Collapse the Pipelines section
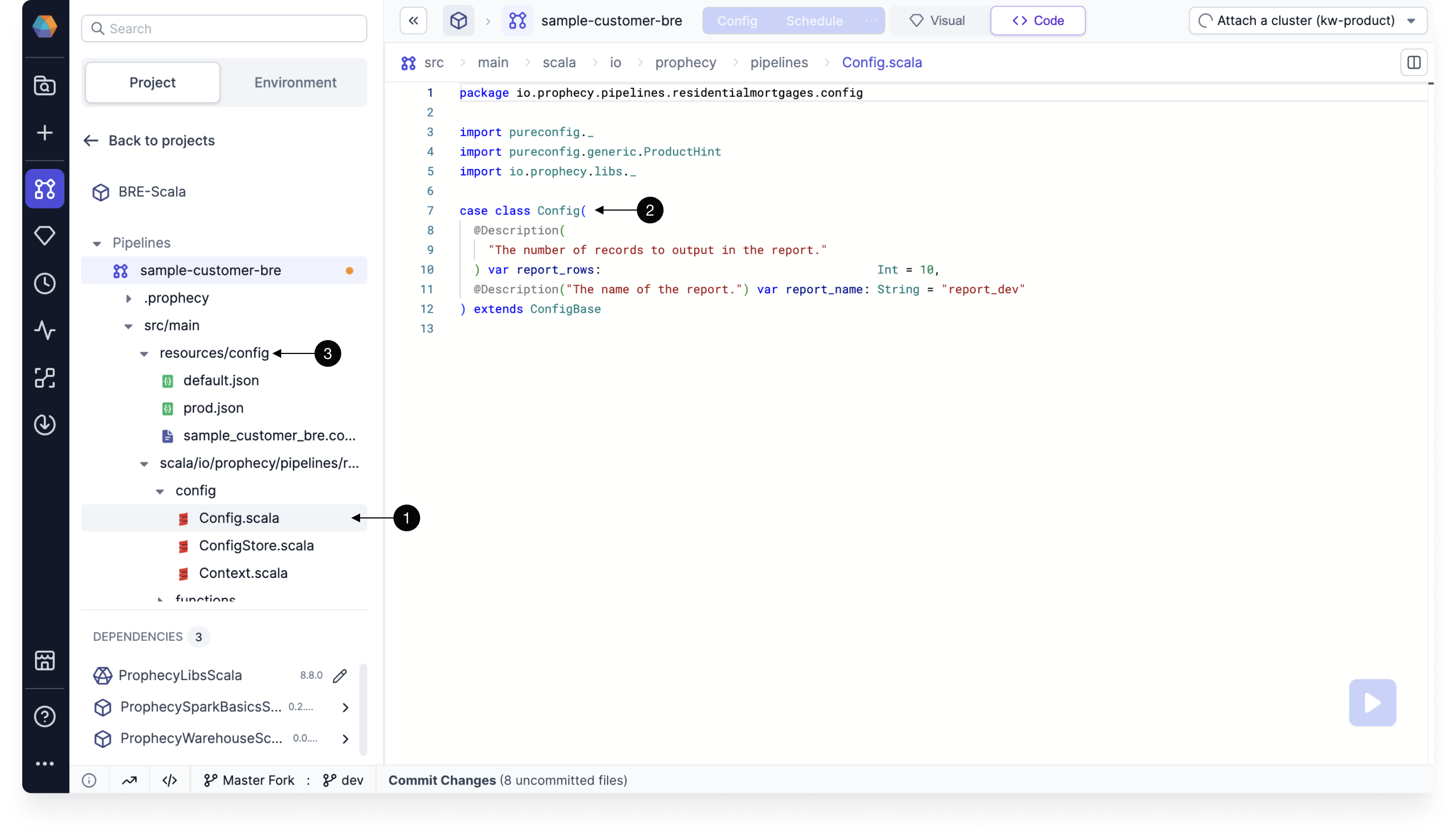 [x=97, y=242]
